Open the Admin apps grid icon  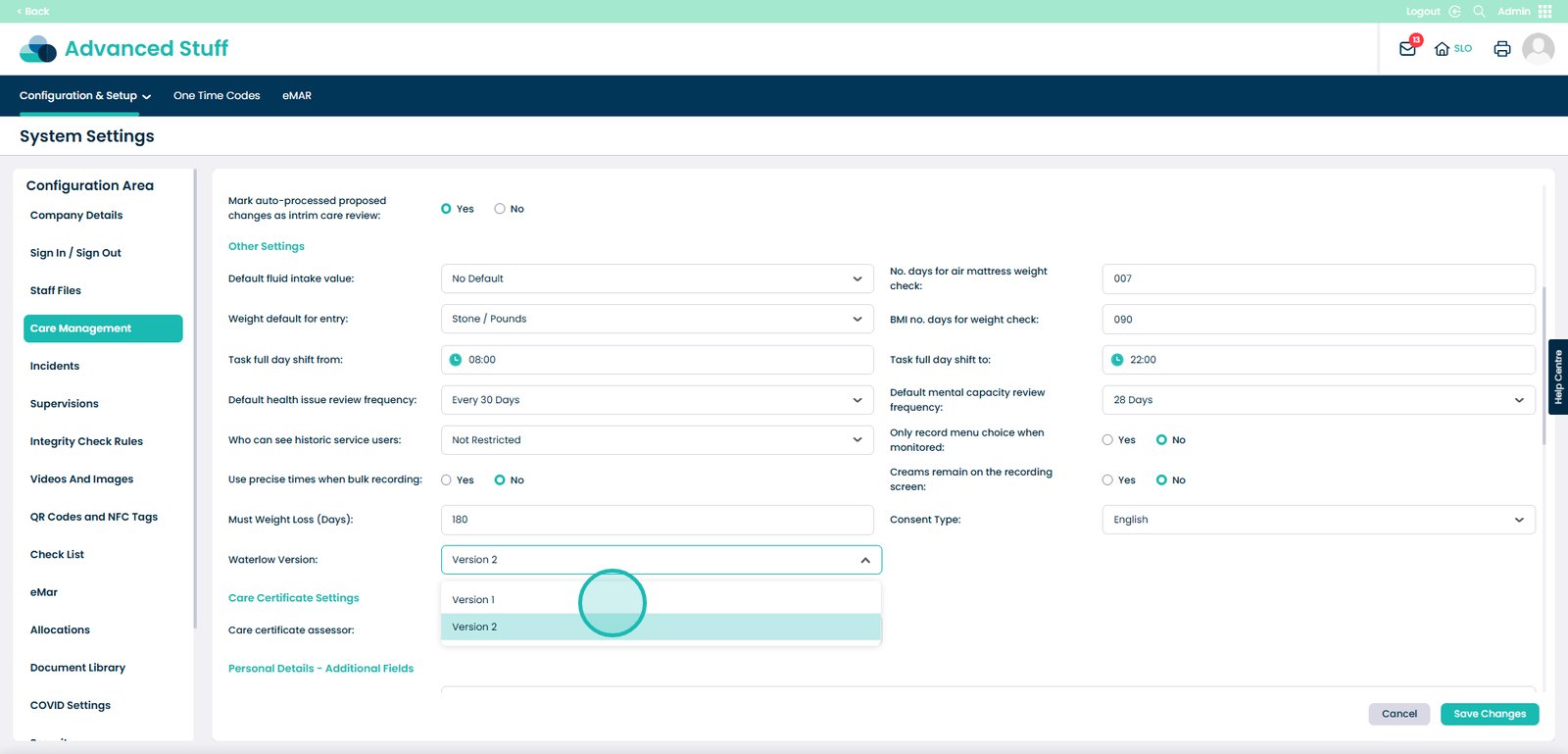click(x=1545, y=12)
